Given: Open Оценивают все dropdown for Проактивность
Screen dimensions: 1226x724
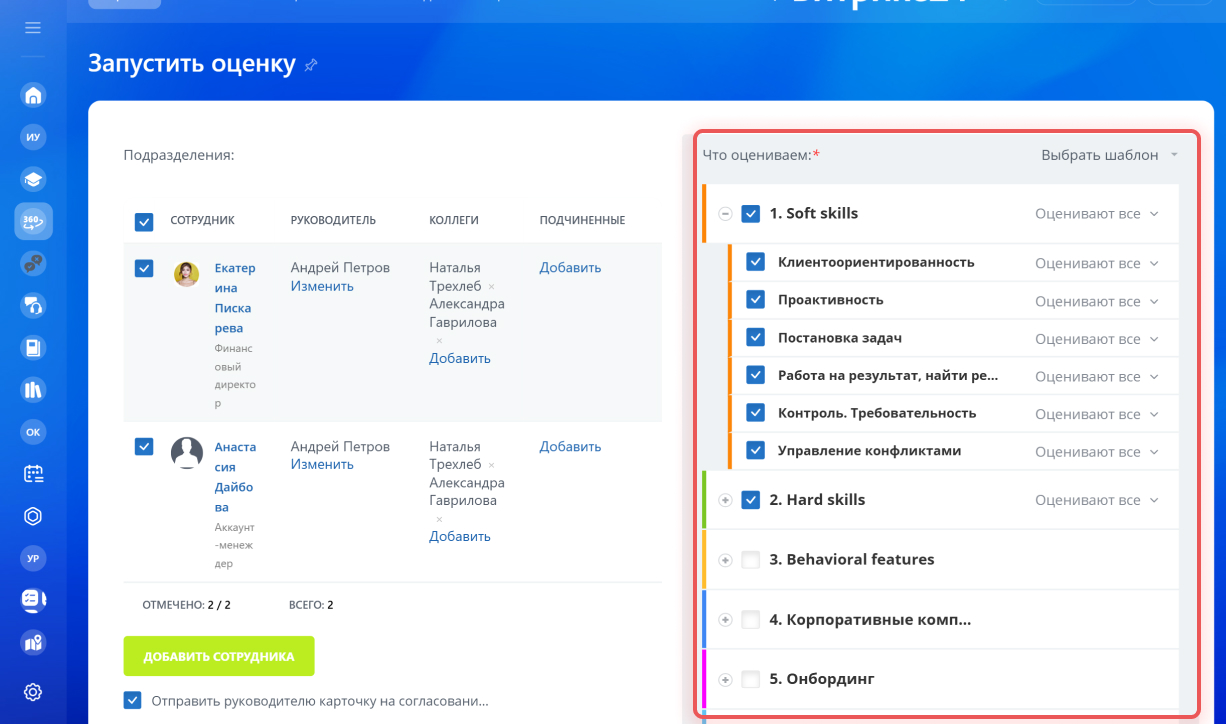Looking at the screenshot, I should coord(1097,301).
